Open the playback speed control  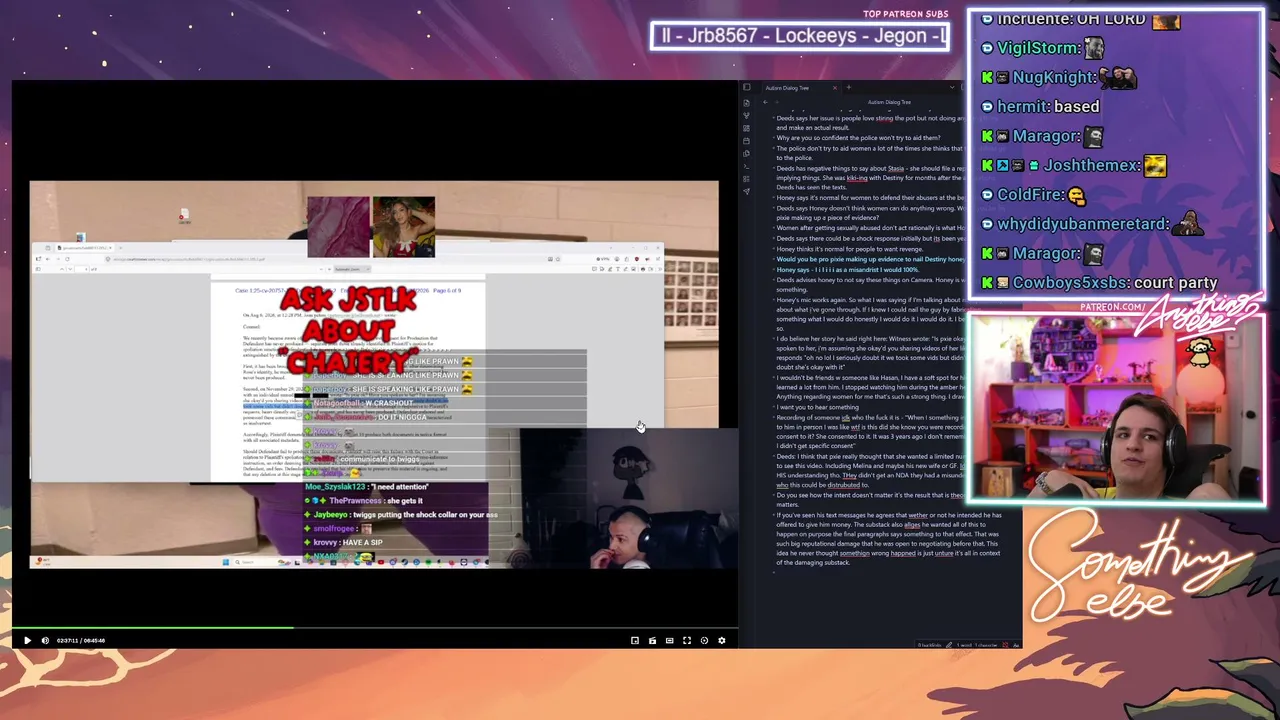coord(704,640)
